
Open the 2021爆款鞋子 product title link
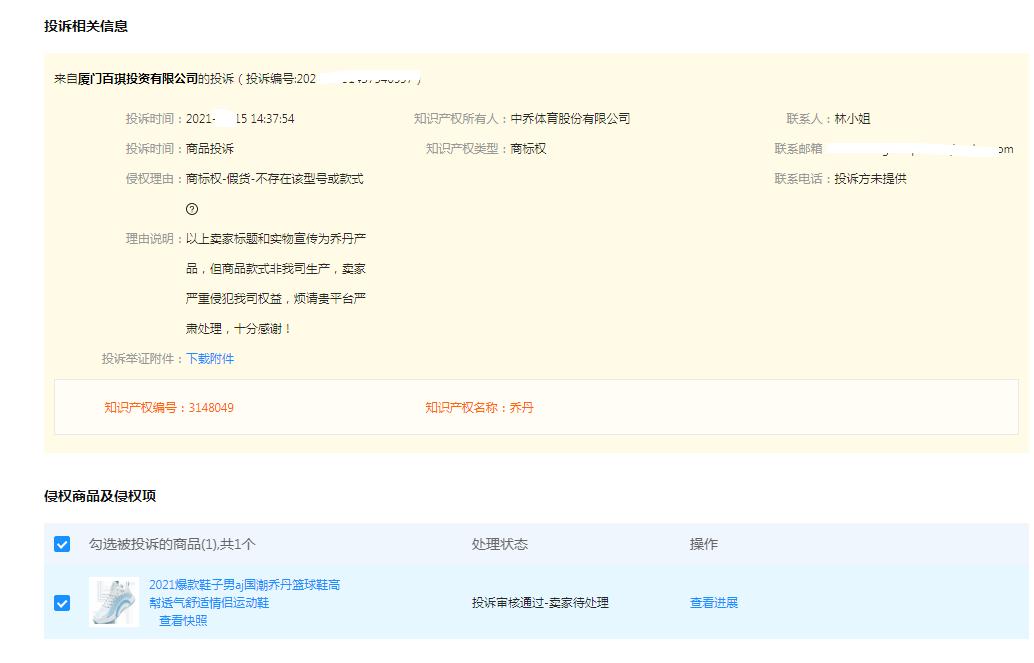click(x=244, y=593)
